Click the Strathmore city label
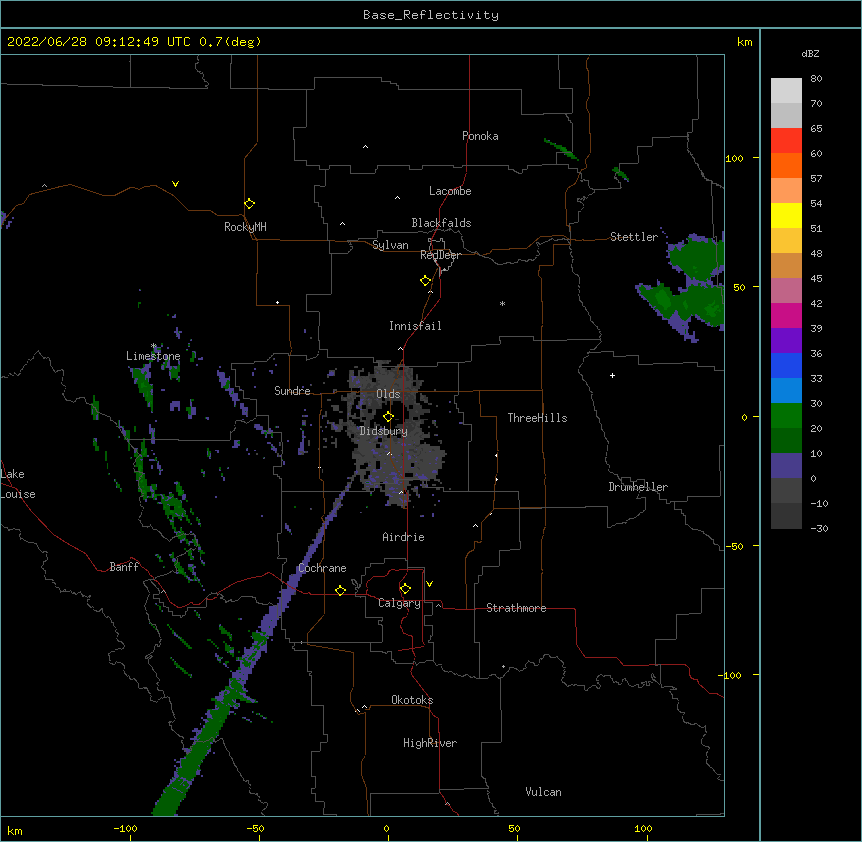This screenshot has height=842, width=862. (x=516, y=608)
